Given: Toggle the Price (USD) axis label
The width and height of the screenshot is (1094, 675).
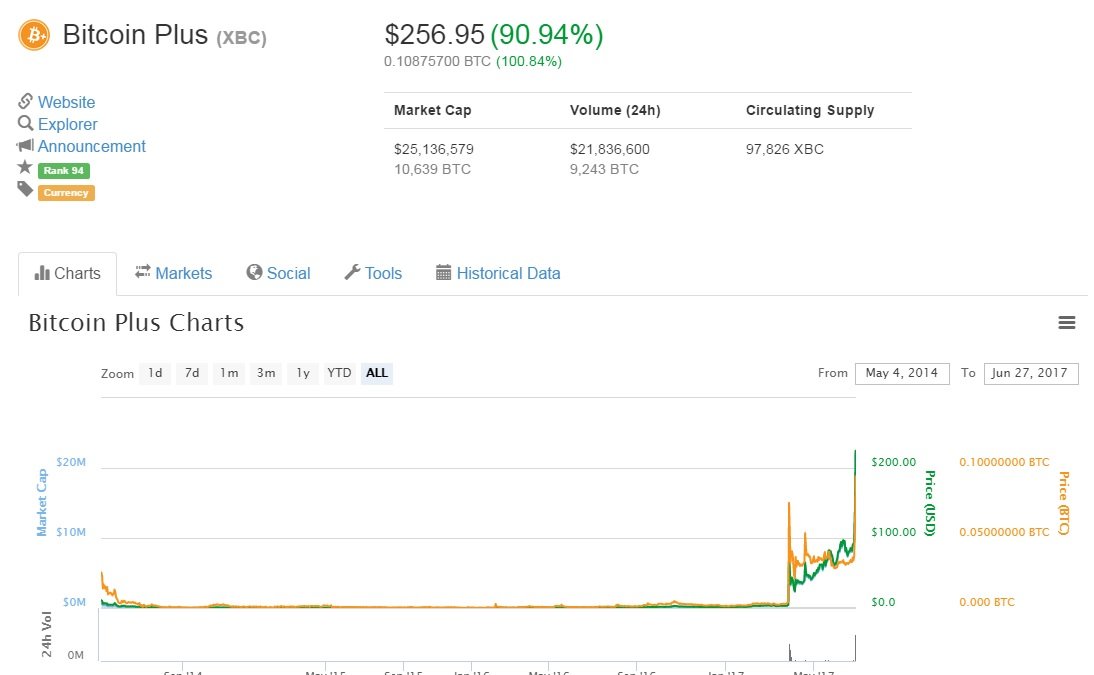Looking at the screenshot, I should coord(929,503).
